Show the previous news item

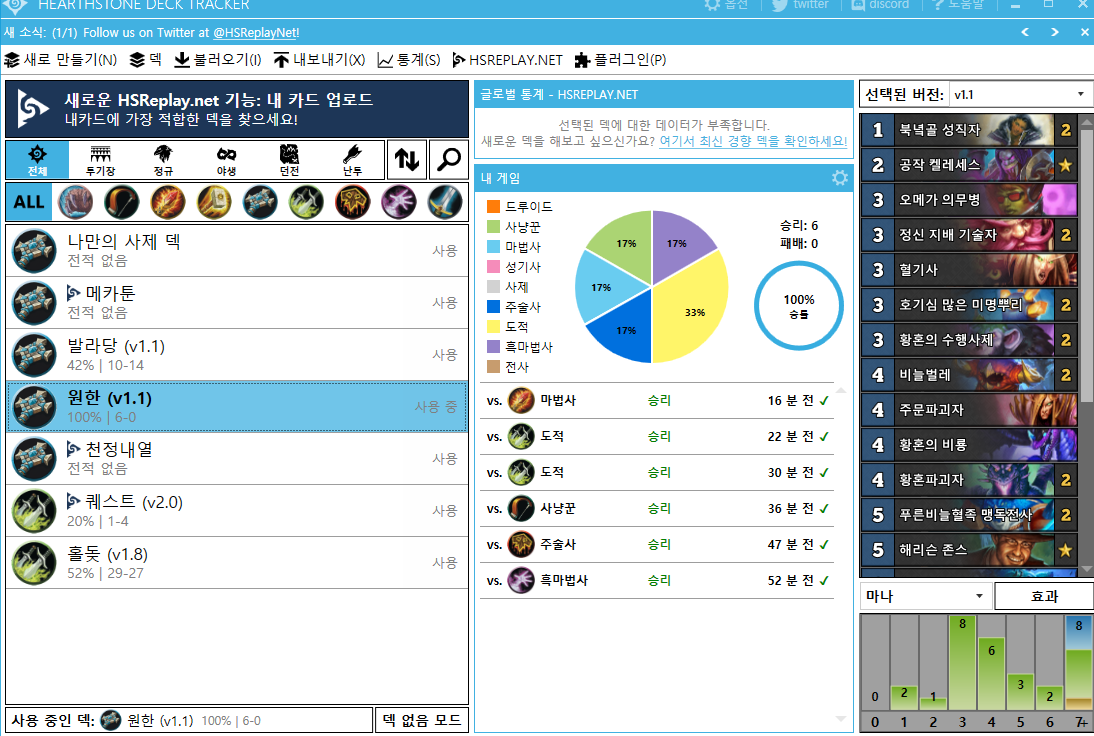pyautogui.click(x=1025, y=32)
